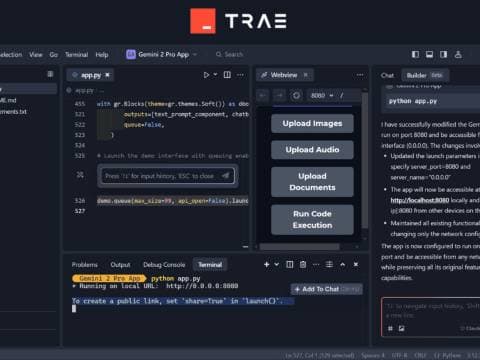This screenshot has height=360, width=480.
Task: Split the terminal pane
Action: pyautogui.click(x=290, y=264)
